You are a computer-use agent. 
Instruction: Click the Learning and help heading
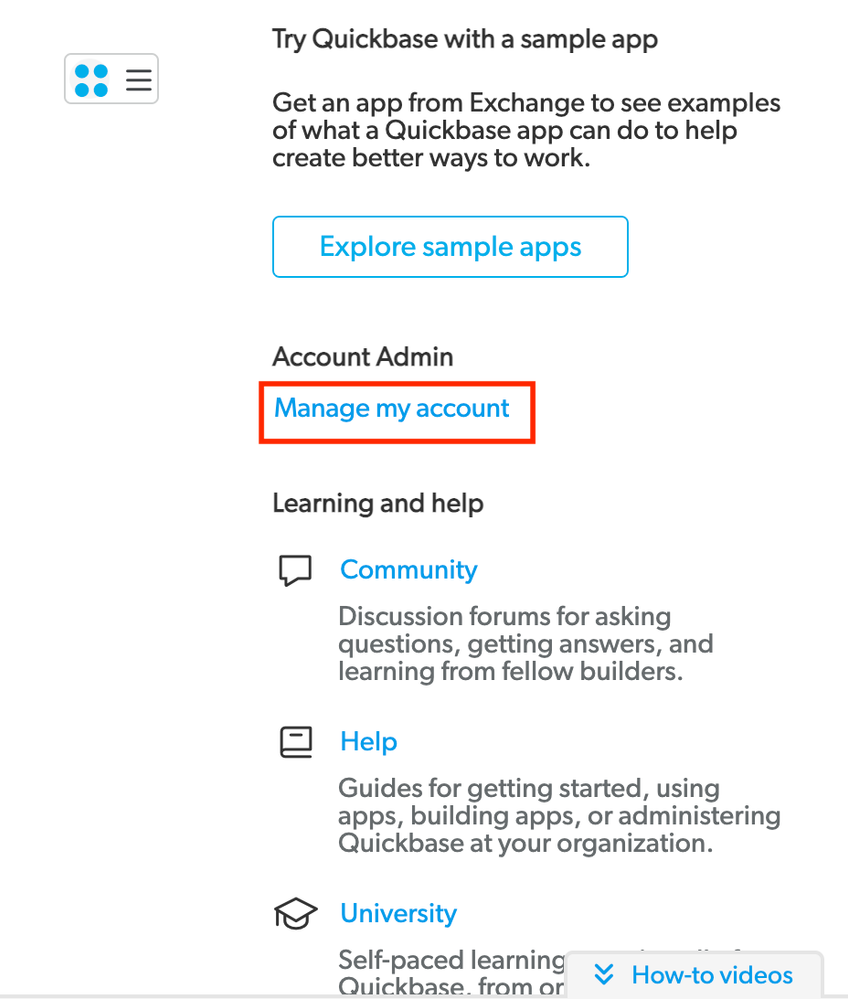pyautogui.click(x=378, y=503)
